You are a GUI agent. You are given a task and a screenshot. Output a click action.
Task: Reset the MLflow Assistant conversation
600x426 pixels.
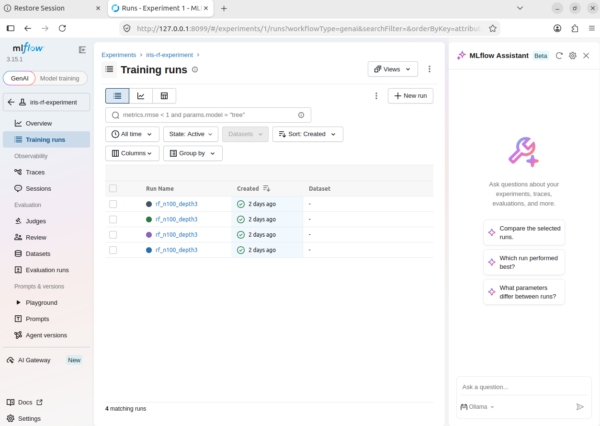pyautogui.click(x=559, y=55)
